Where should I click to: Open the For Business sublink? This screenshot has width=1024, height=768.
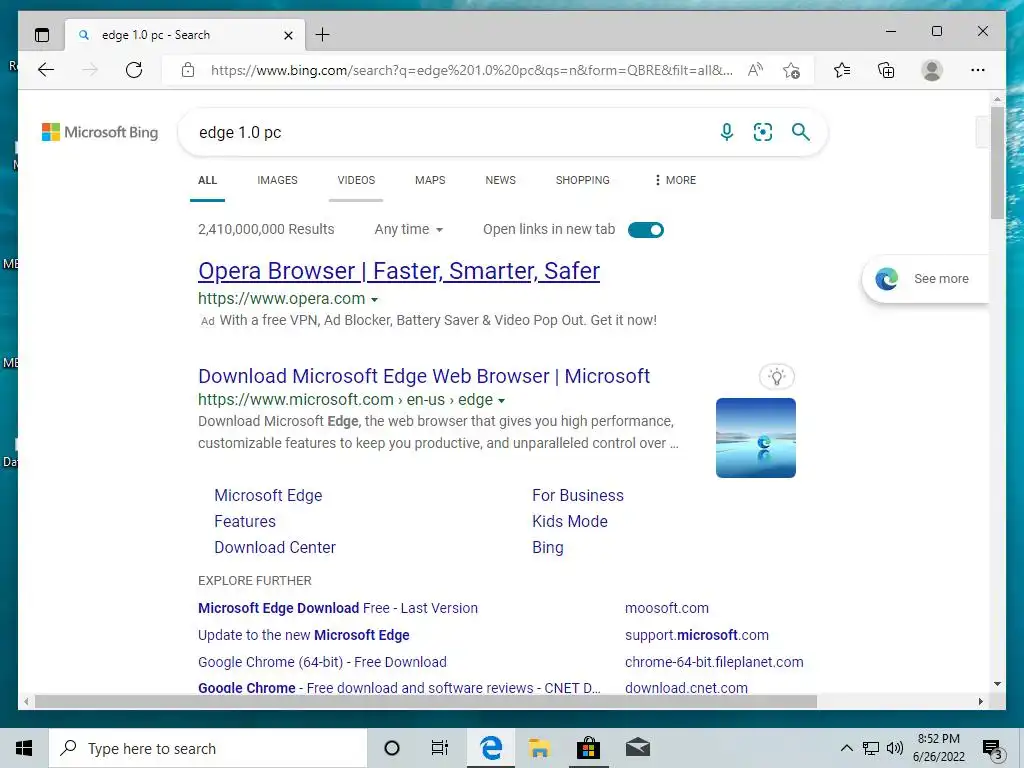[x=578, y=496]
